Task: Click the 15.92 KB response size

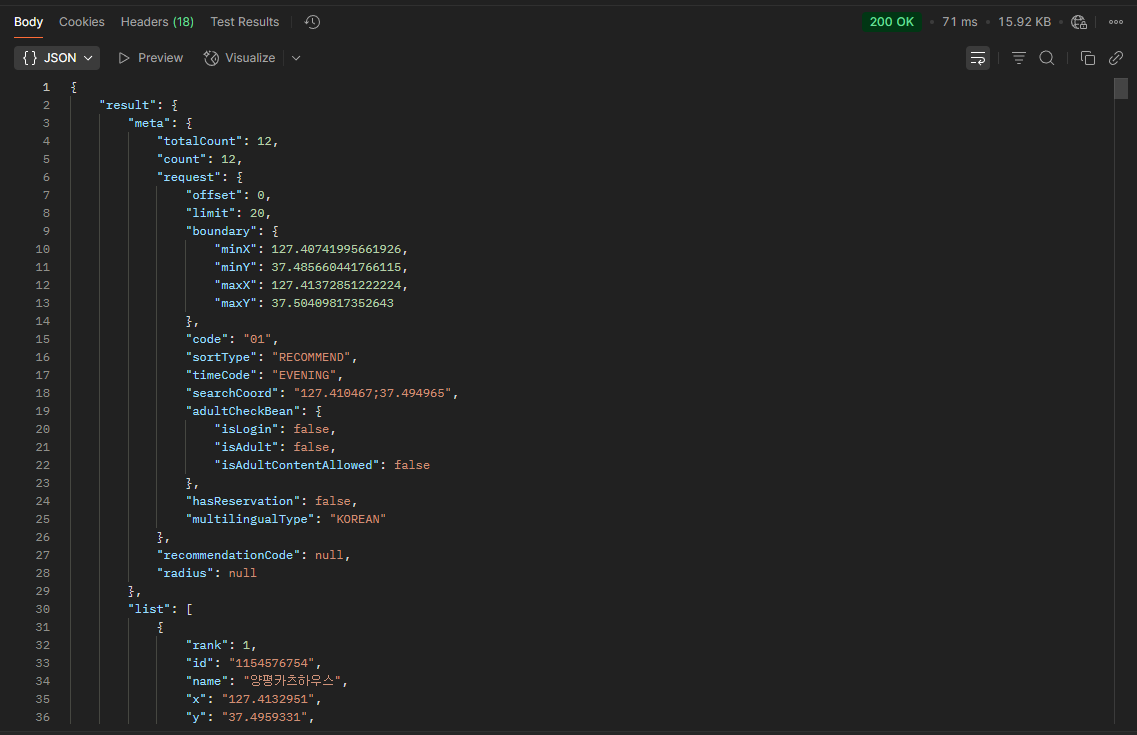Action: 1024,22
